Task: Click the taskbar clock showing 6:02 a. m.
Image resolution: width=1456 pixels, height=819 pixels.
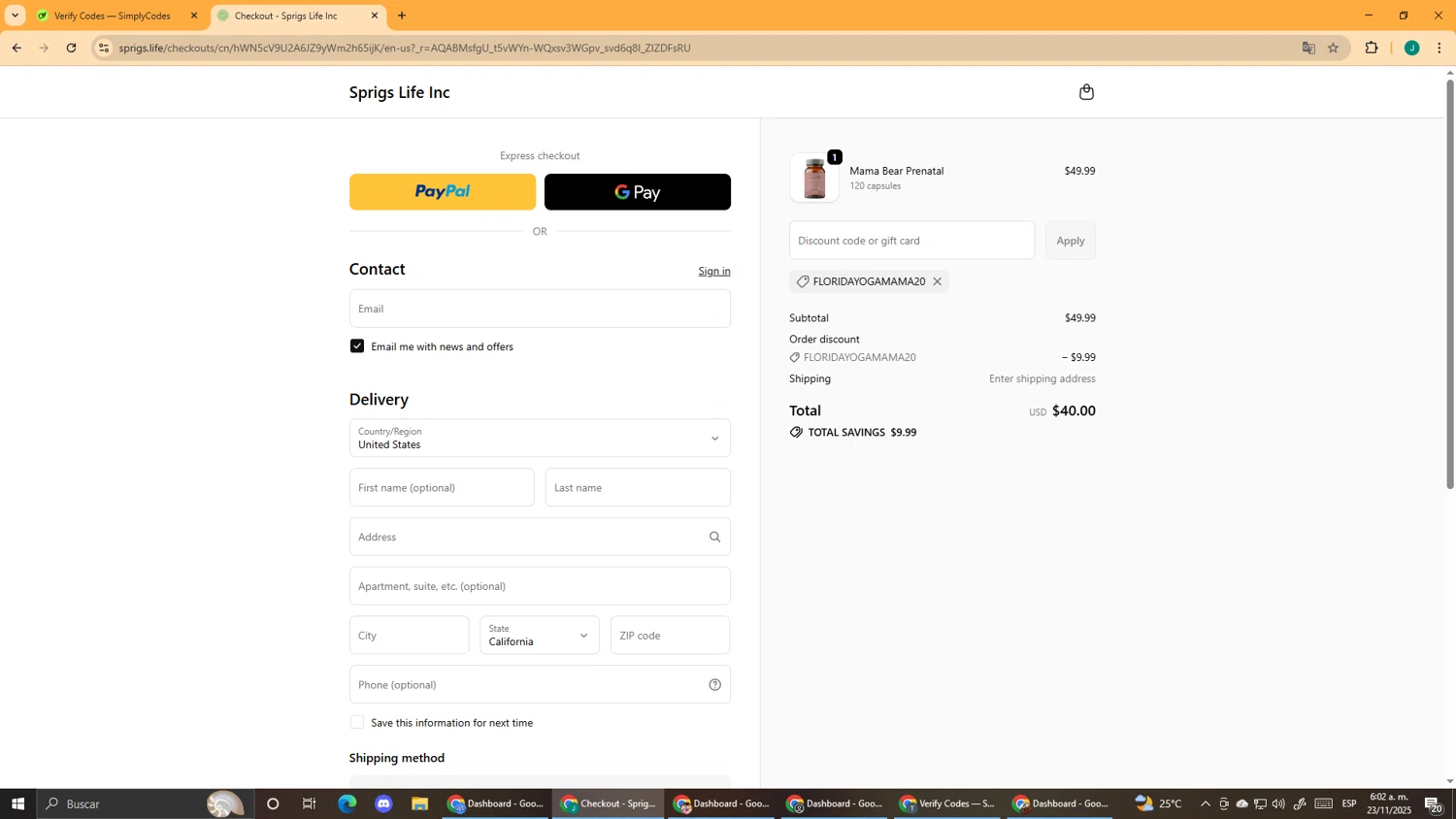Action: (x=1390, y=803)
